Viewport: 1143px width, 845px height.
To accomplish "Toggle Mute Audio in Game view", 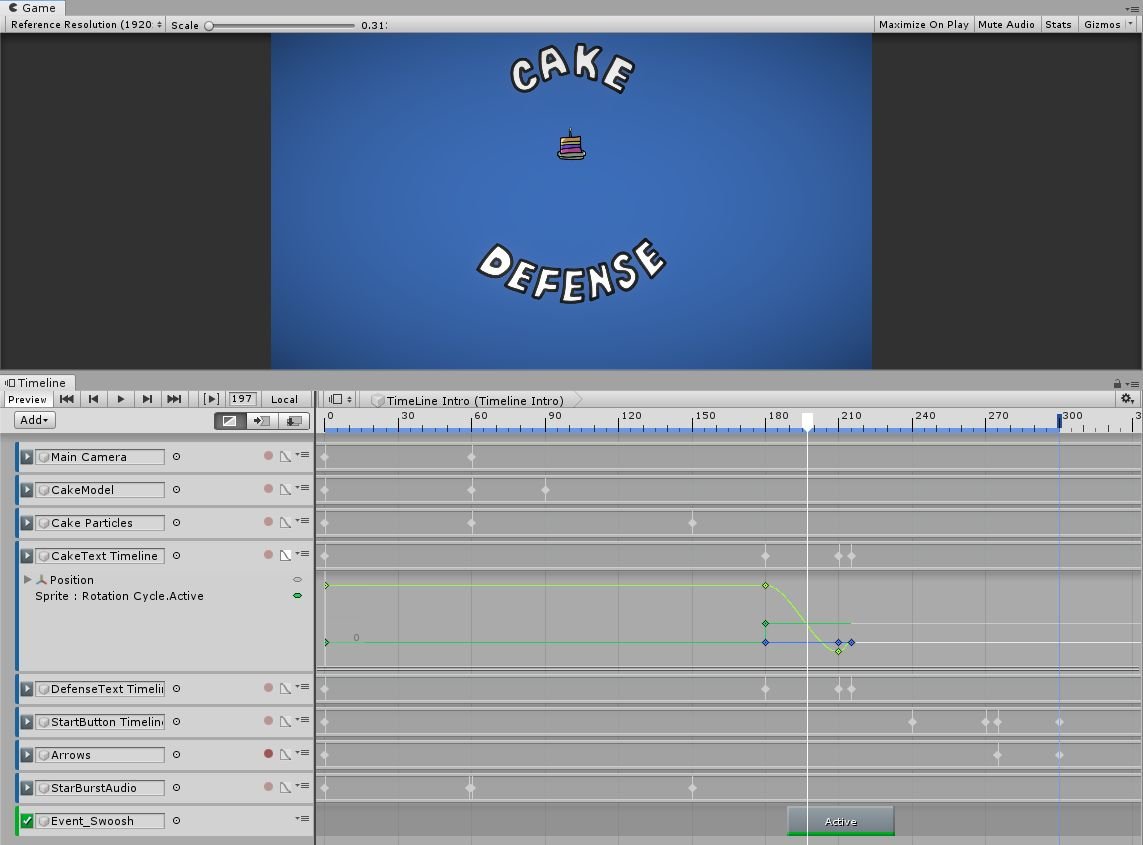I will 1006,24.
